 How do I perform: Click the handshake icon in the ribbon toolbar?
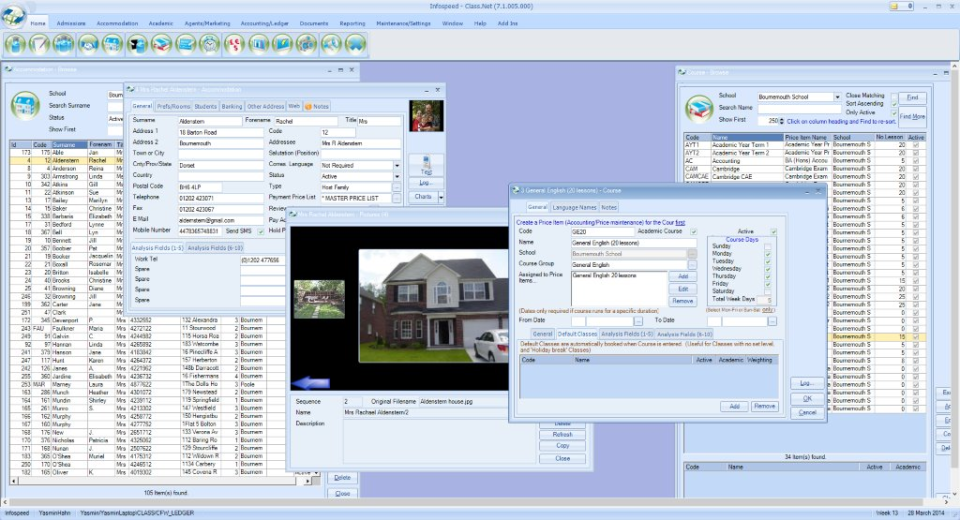[x=87, y=43]
